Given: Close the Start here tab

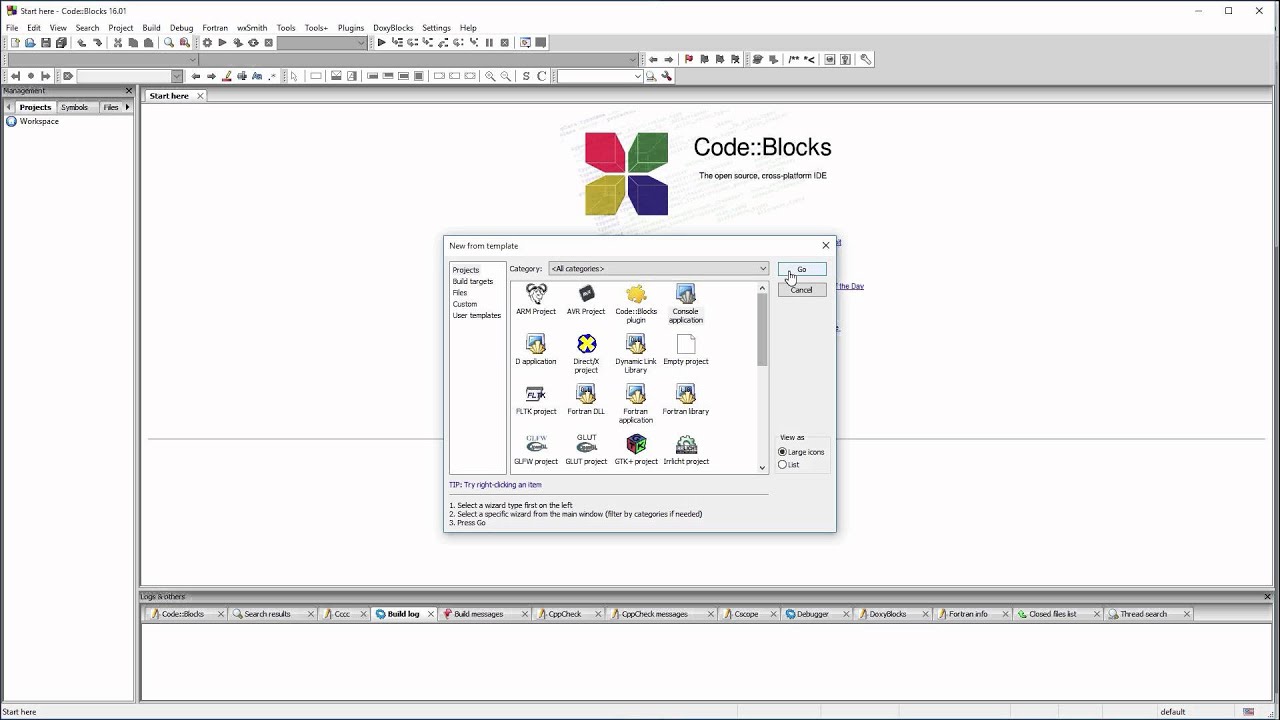Looking at the screenshot, I should pos(200,96).
